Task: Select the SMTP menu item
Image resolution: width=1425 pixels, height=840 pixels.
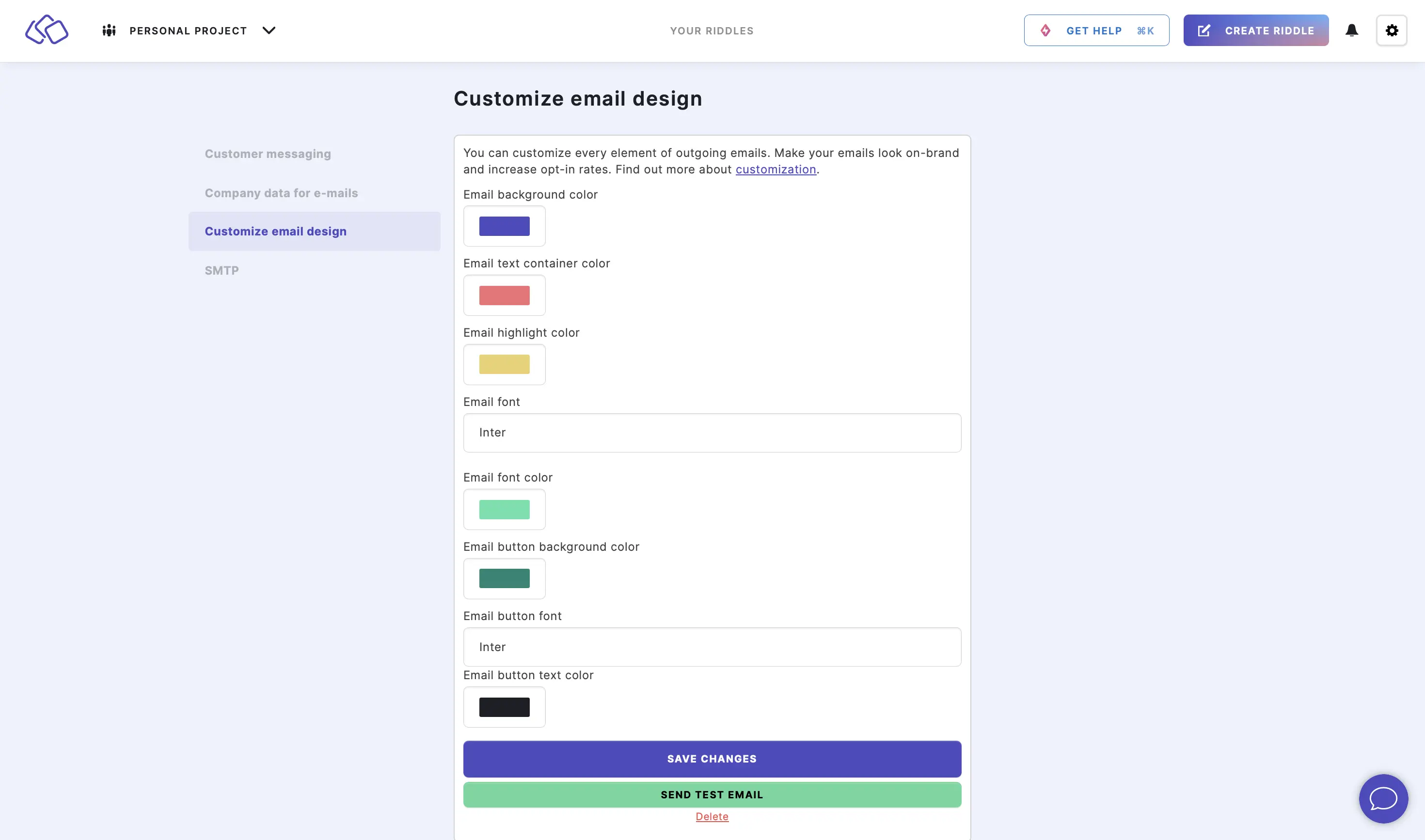Action: pyautogui.click(x=222, y=270)
